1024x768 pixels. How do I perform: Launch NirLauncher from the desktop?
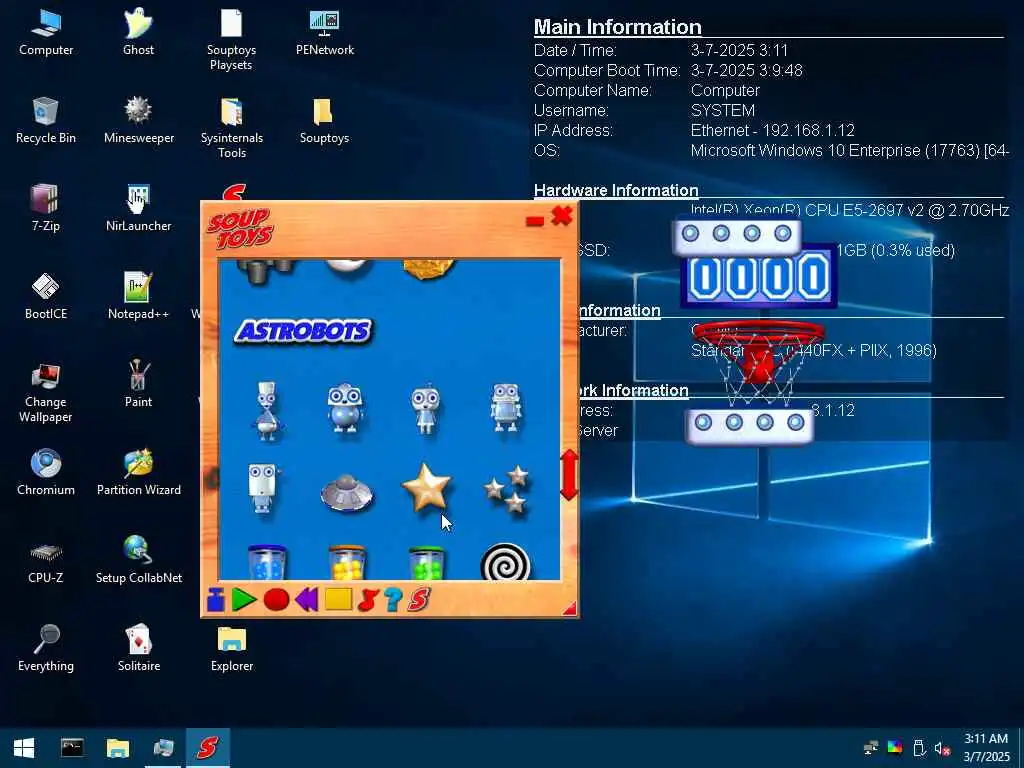(x=138, y=209)
